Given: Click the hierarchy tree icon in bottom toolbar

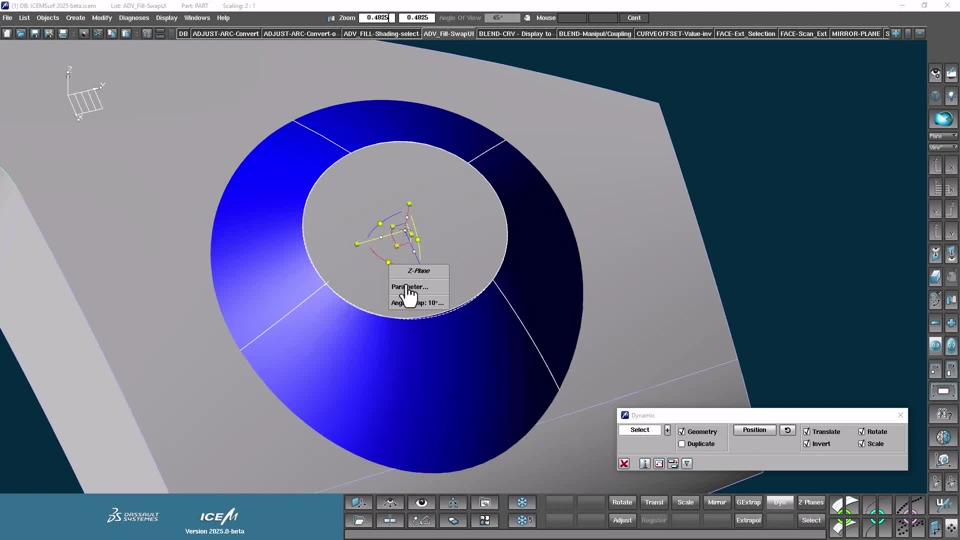Looking at the screenshot, I should [x=453, y=503].
